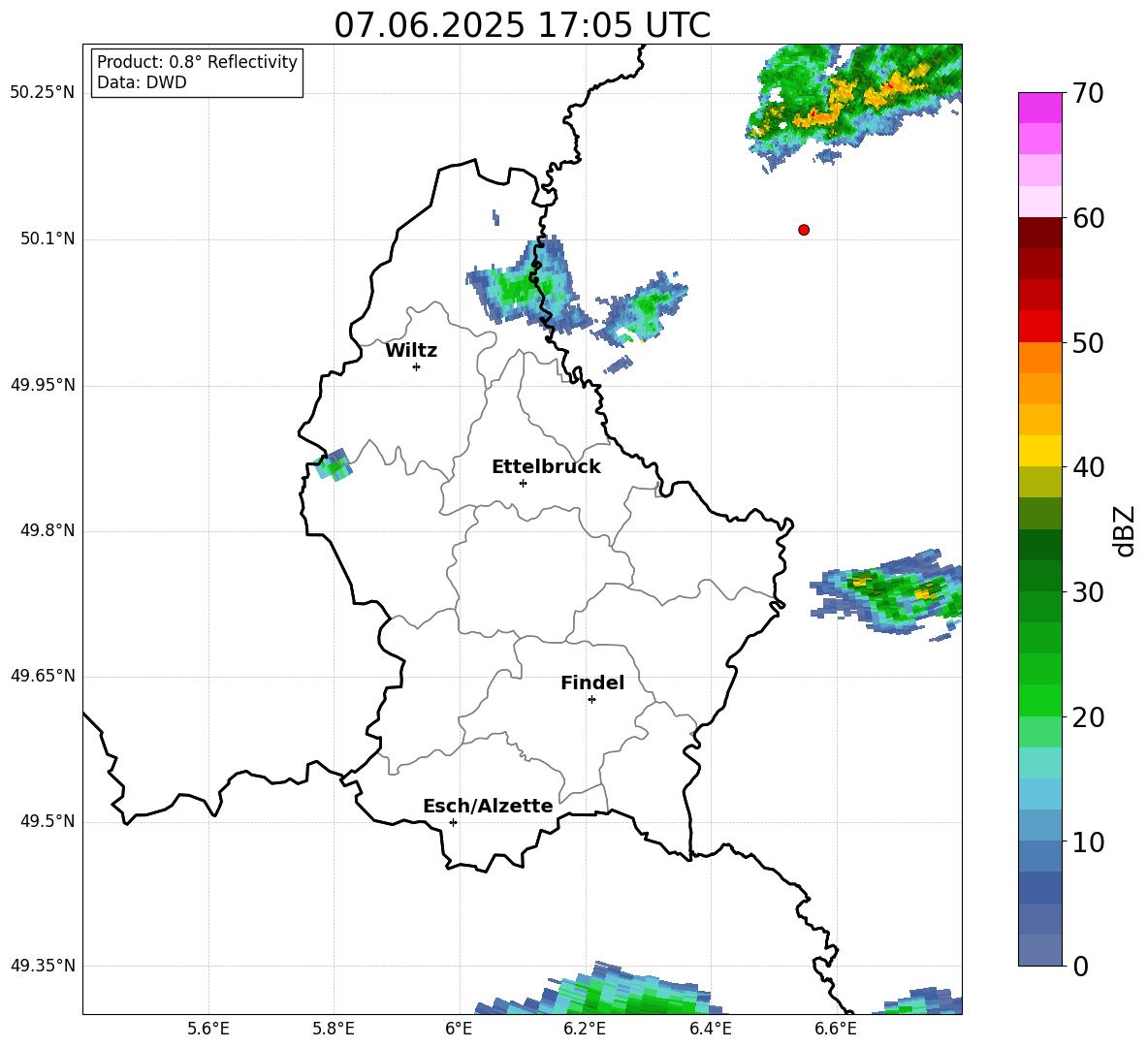This screenshot has height=1048, width=1148.
Task: Pick the light blue swatch between the 10 and 20 marks
Action: 1039,794
